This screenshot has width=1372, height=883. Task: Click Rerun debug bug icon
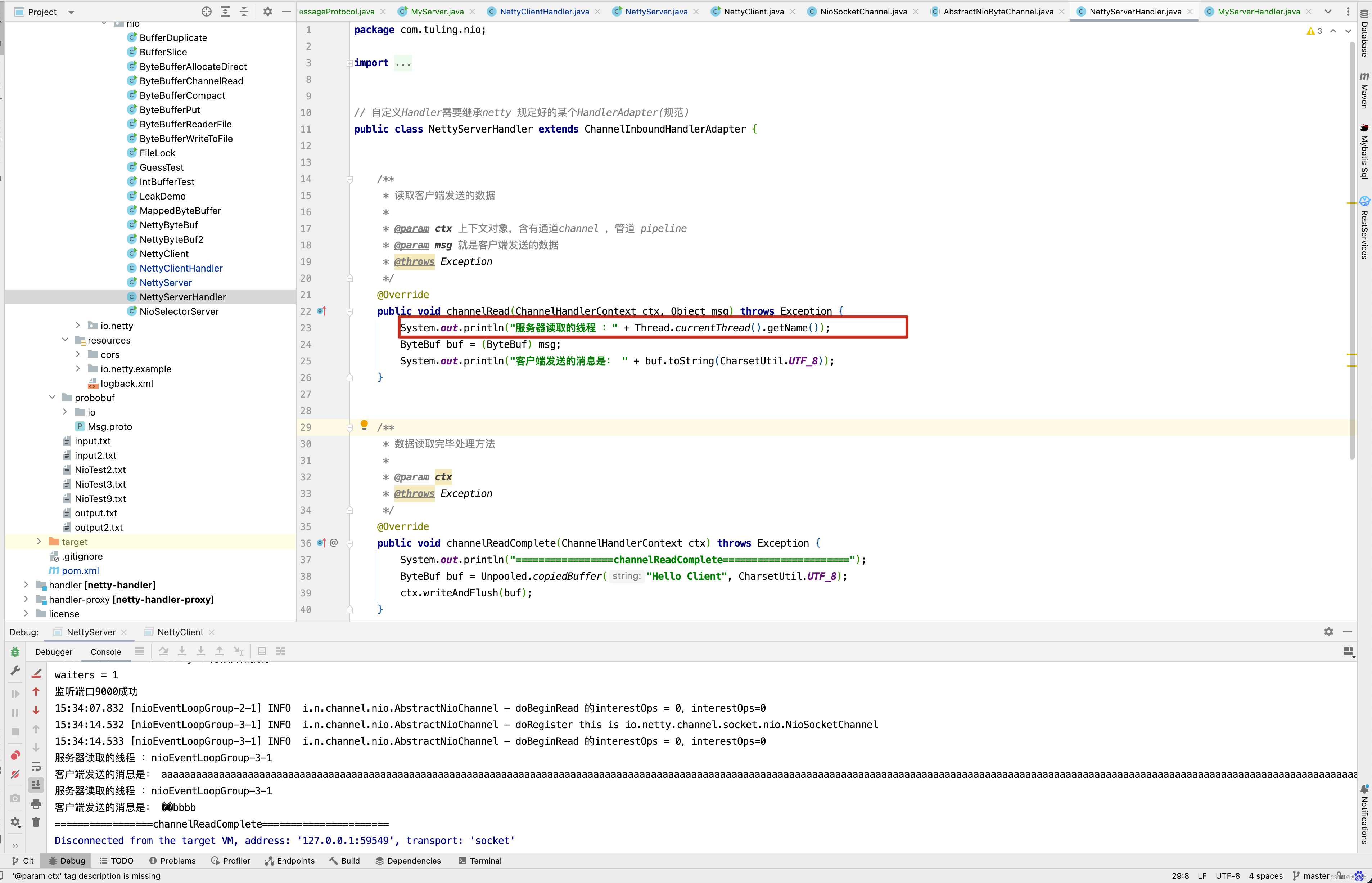pos(15,652)
